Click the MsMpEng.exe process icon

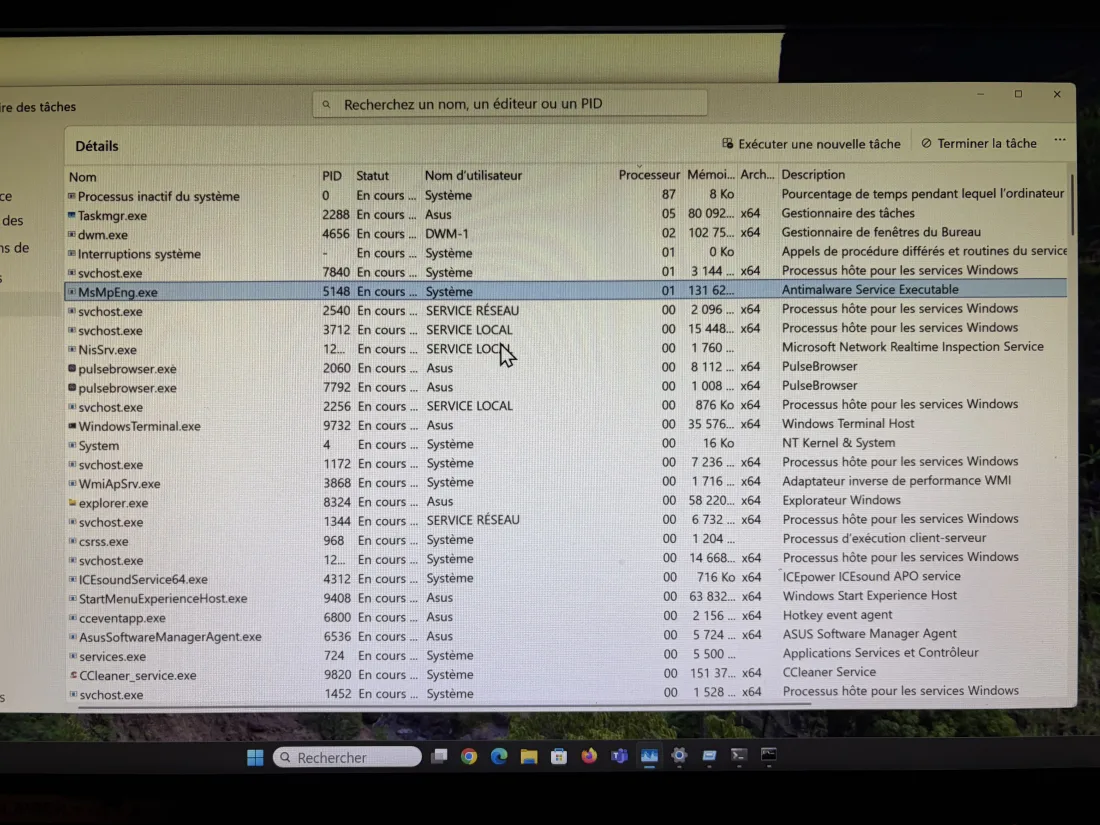[x=72, y=292]
